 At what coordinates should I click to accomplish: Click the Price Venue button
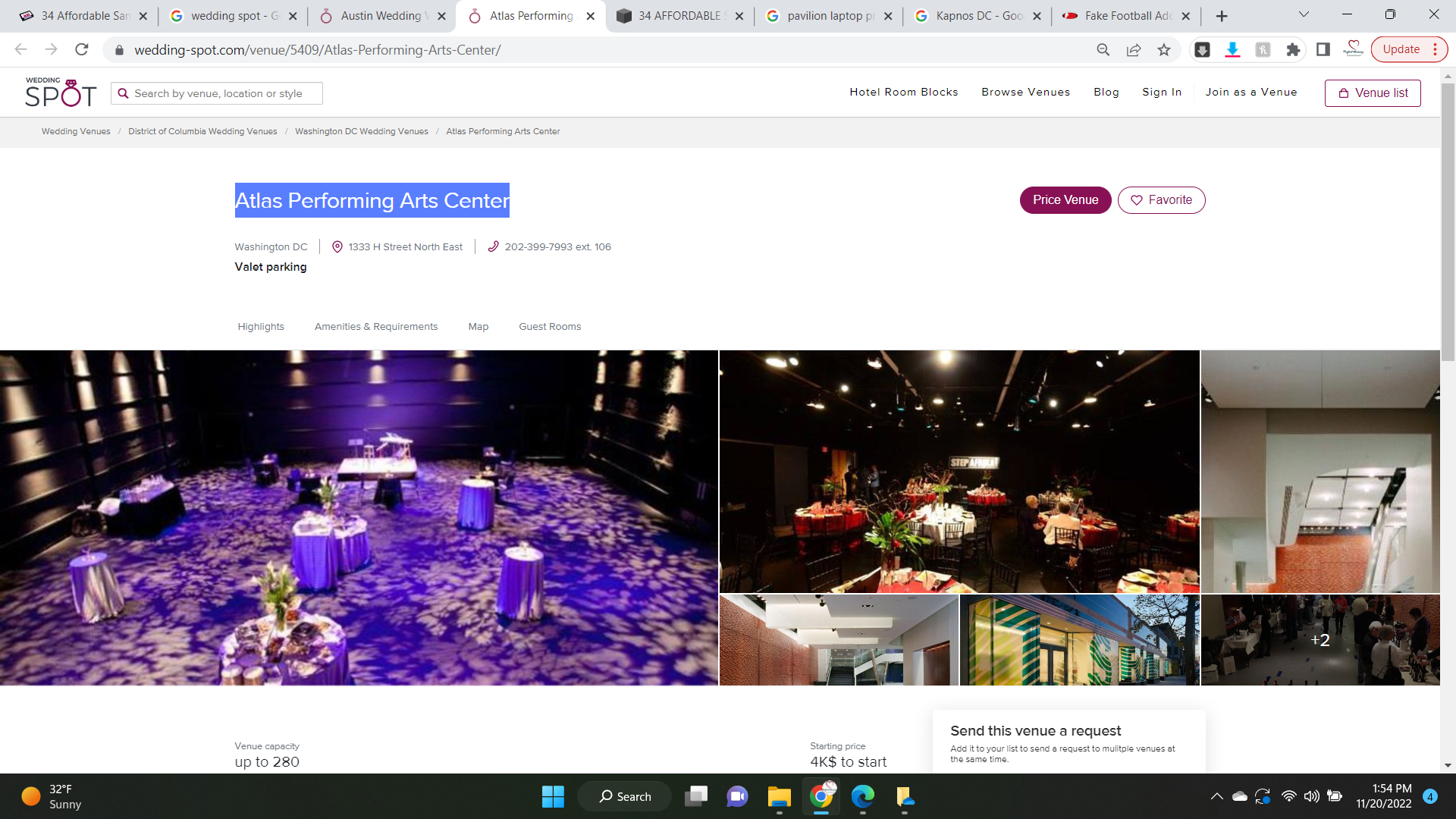point(1065,200)
